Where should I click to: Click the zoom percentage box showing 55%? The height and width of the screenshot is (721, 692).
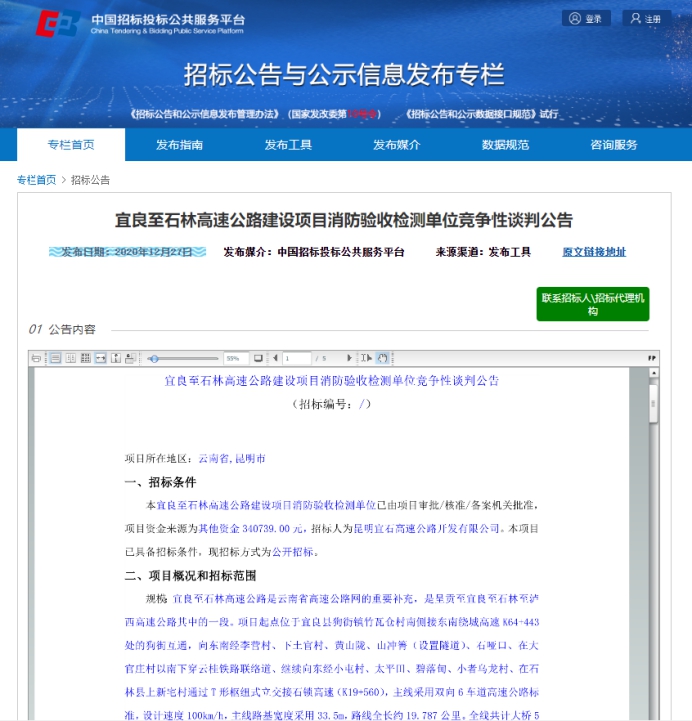tap(234, 358)
